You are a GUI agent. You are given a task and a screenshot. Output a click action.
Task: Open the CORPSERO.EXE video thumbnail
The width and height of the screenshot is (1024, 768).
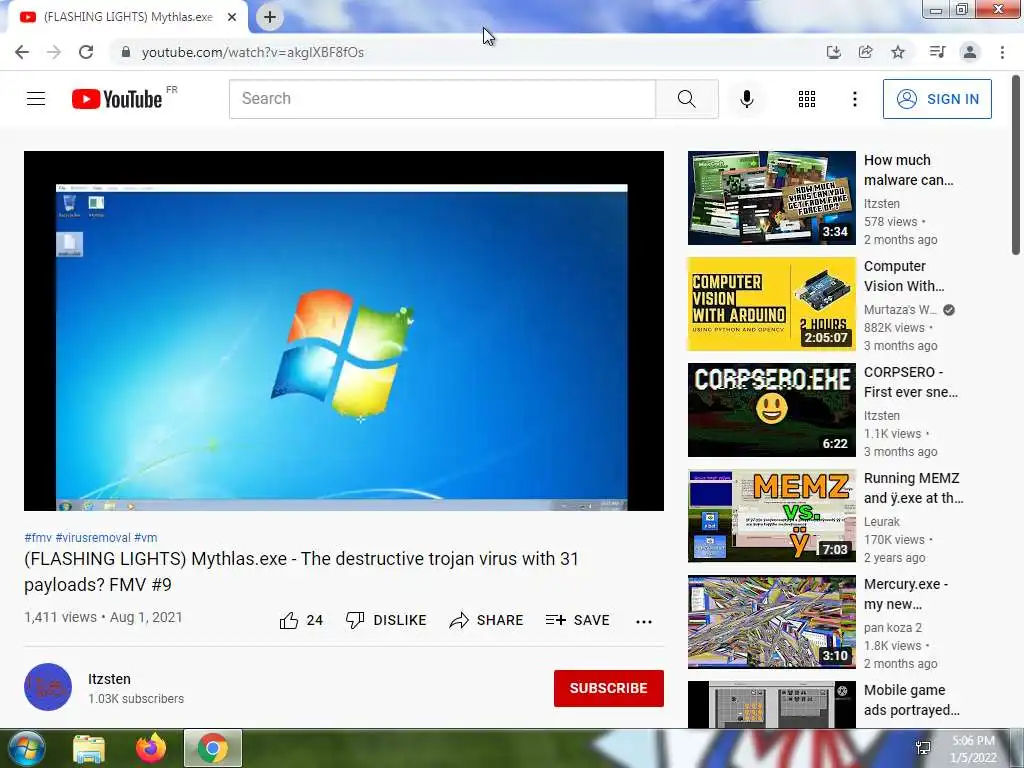click(771, 409)
